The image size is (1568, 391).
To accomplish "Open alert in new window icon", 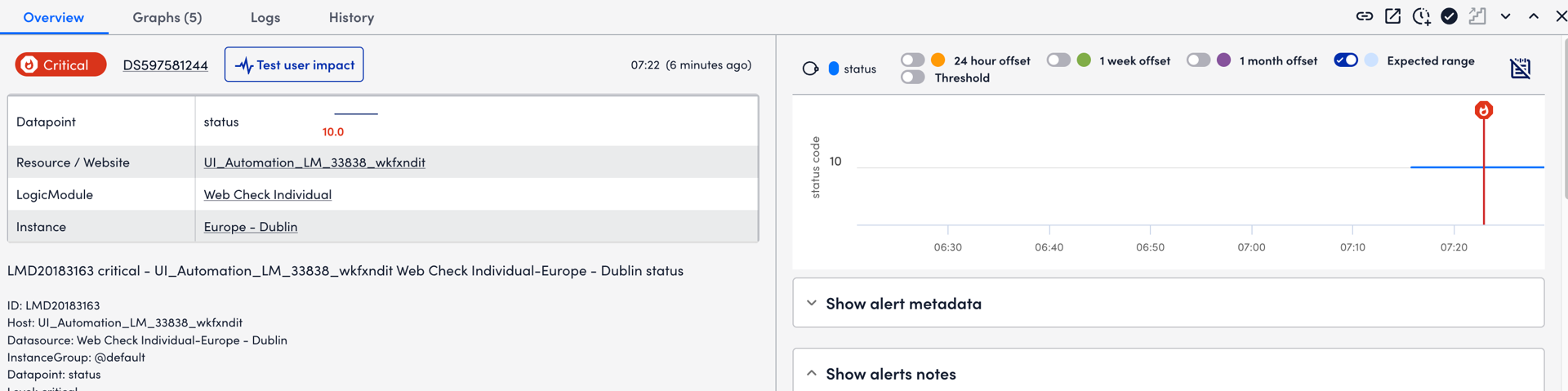I will pos(1392,16).
